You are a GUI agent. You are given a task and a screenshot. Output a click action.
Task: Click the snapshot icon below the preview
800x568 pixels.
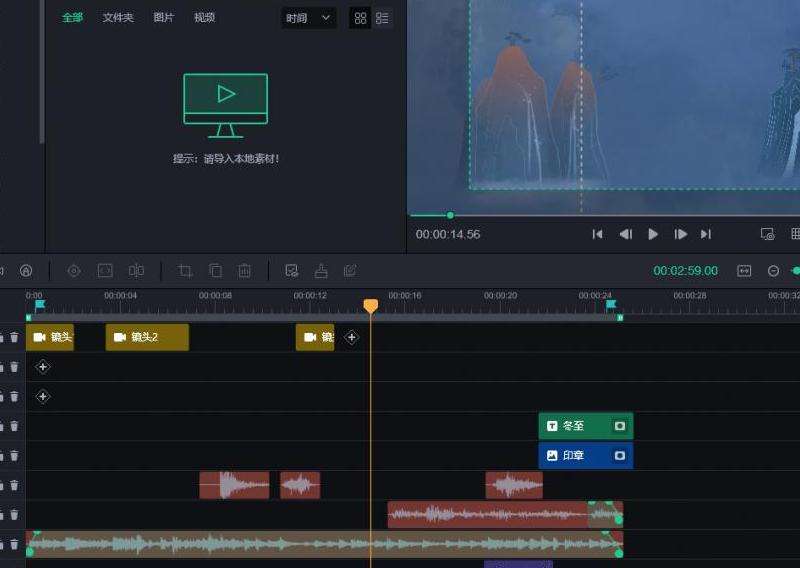tap(767, 234)
